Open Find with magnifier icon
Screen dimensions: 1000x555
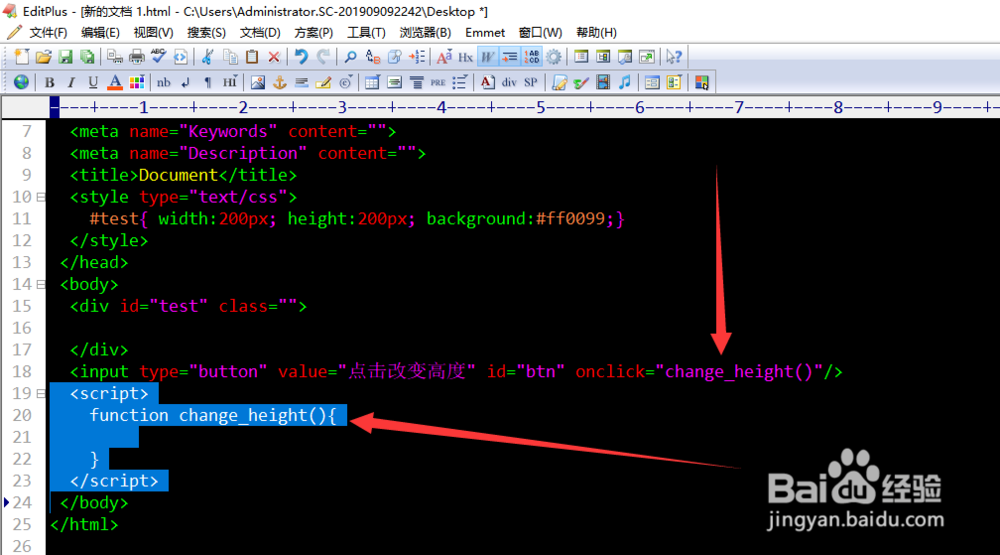tap(350, 57)
